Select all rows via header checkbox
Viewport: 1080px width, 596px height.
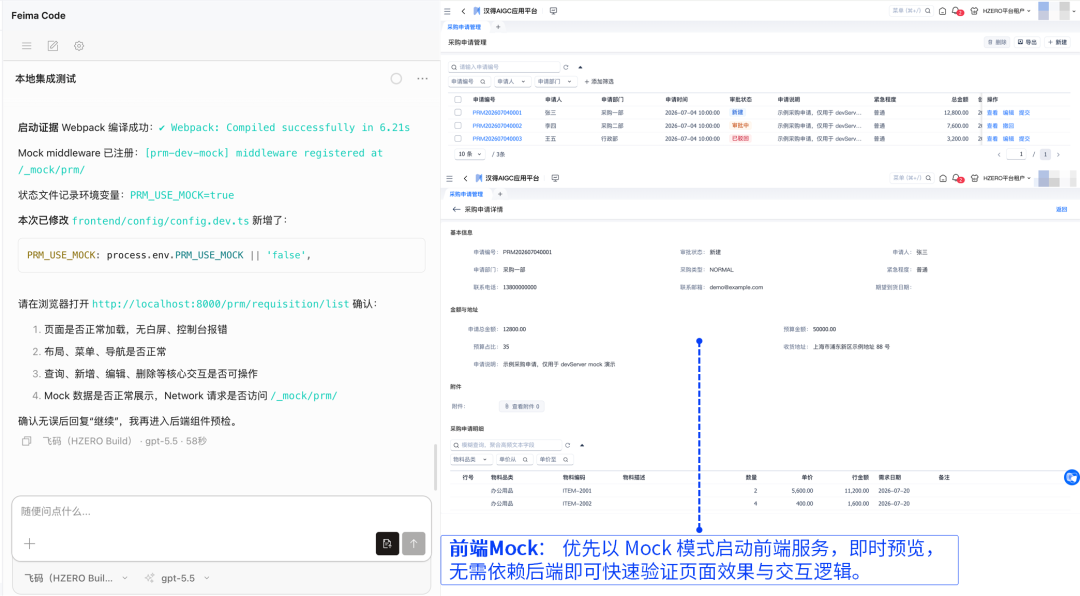[457, 99]
